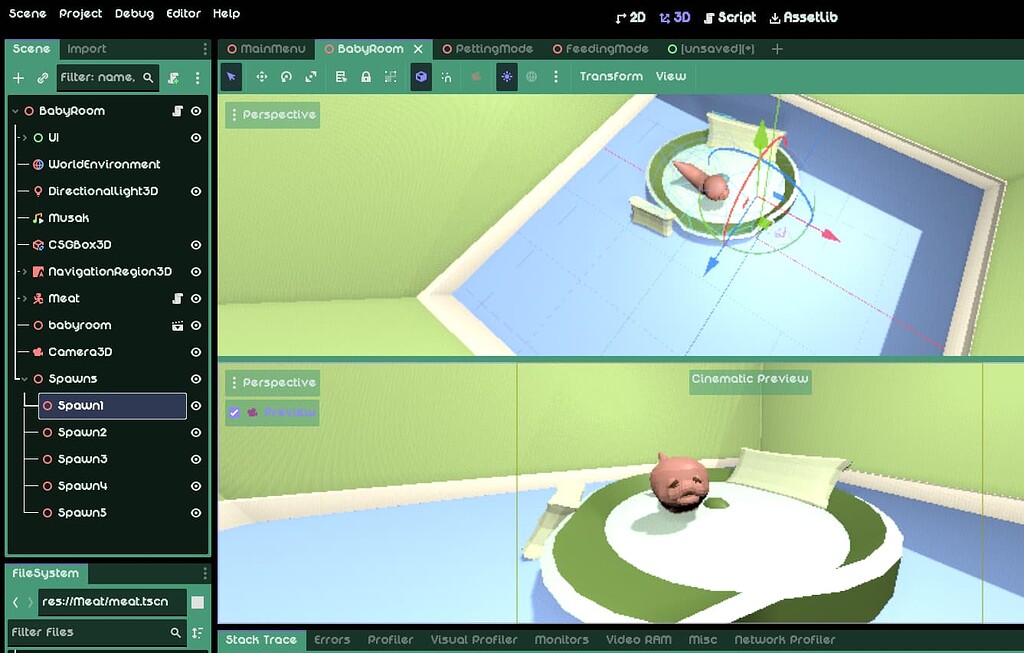Toggle Use Snap magnet icon
The image size is (1024, 653).
[x=447, y=77]
